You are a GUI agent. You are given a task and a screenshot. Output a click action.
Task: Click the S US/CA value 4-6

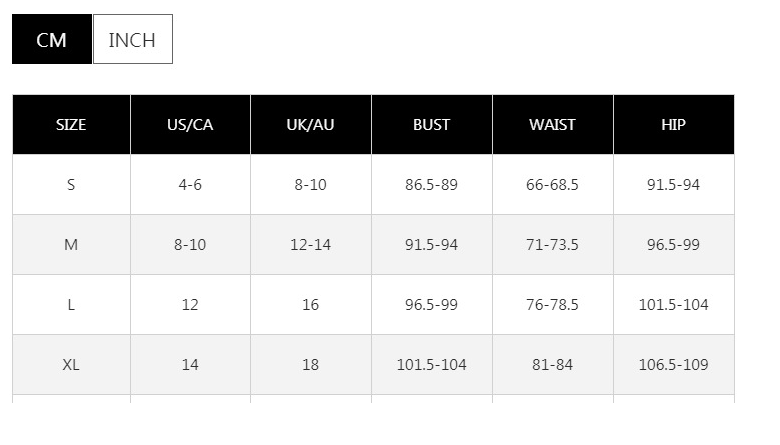point(190,185)
